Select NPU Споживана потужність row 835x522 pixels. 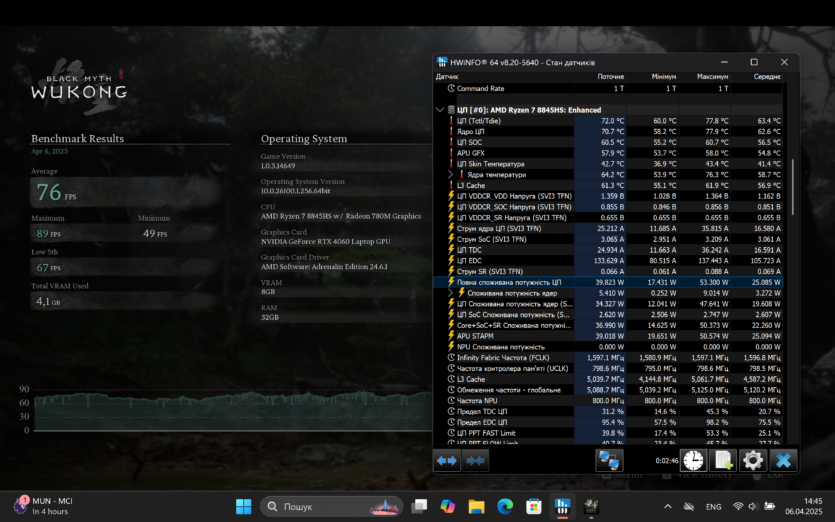tap(608, 347)
